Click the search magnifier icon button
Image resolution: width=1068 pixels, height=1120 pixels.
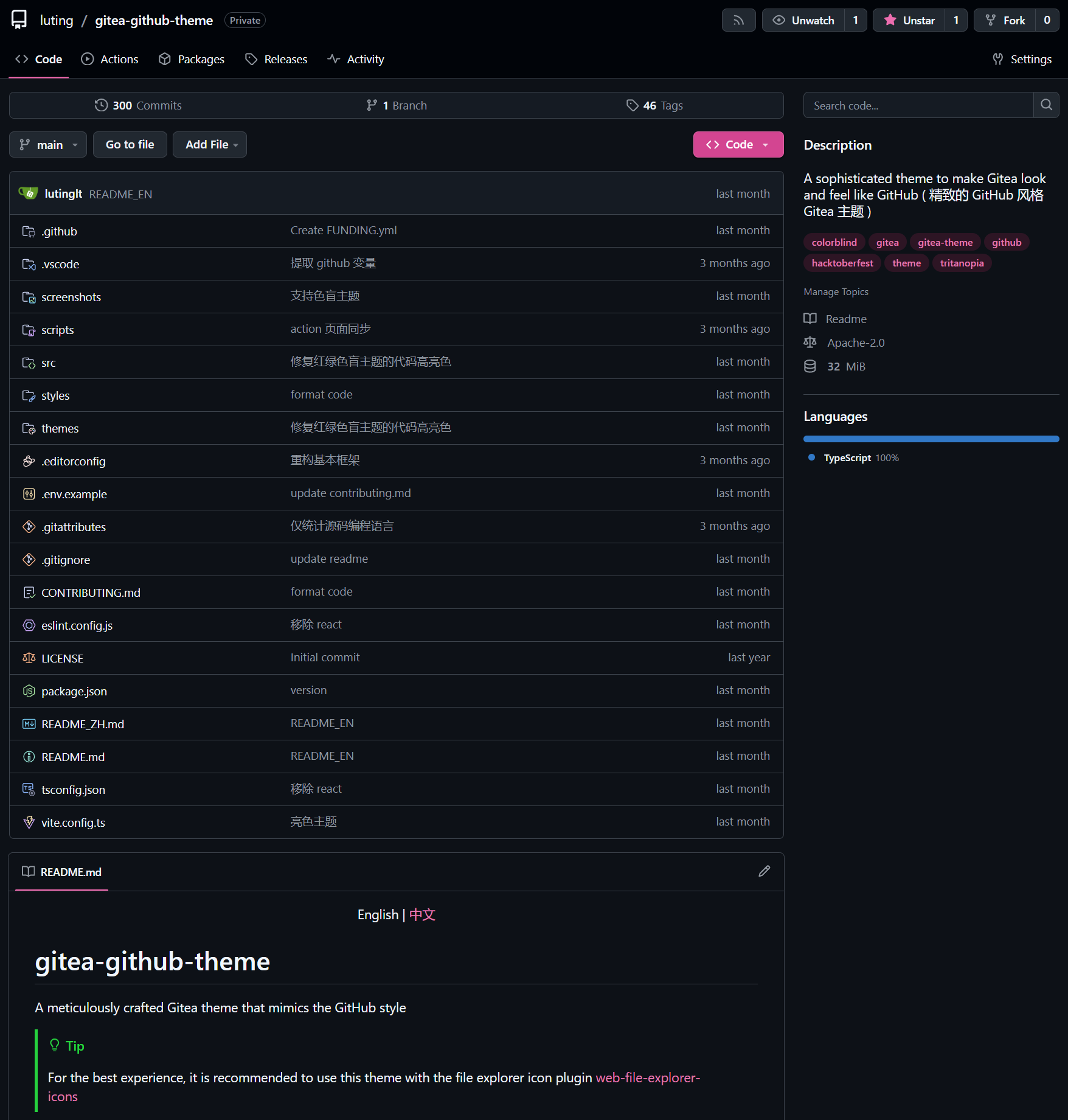(x=1046, y=105)
